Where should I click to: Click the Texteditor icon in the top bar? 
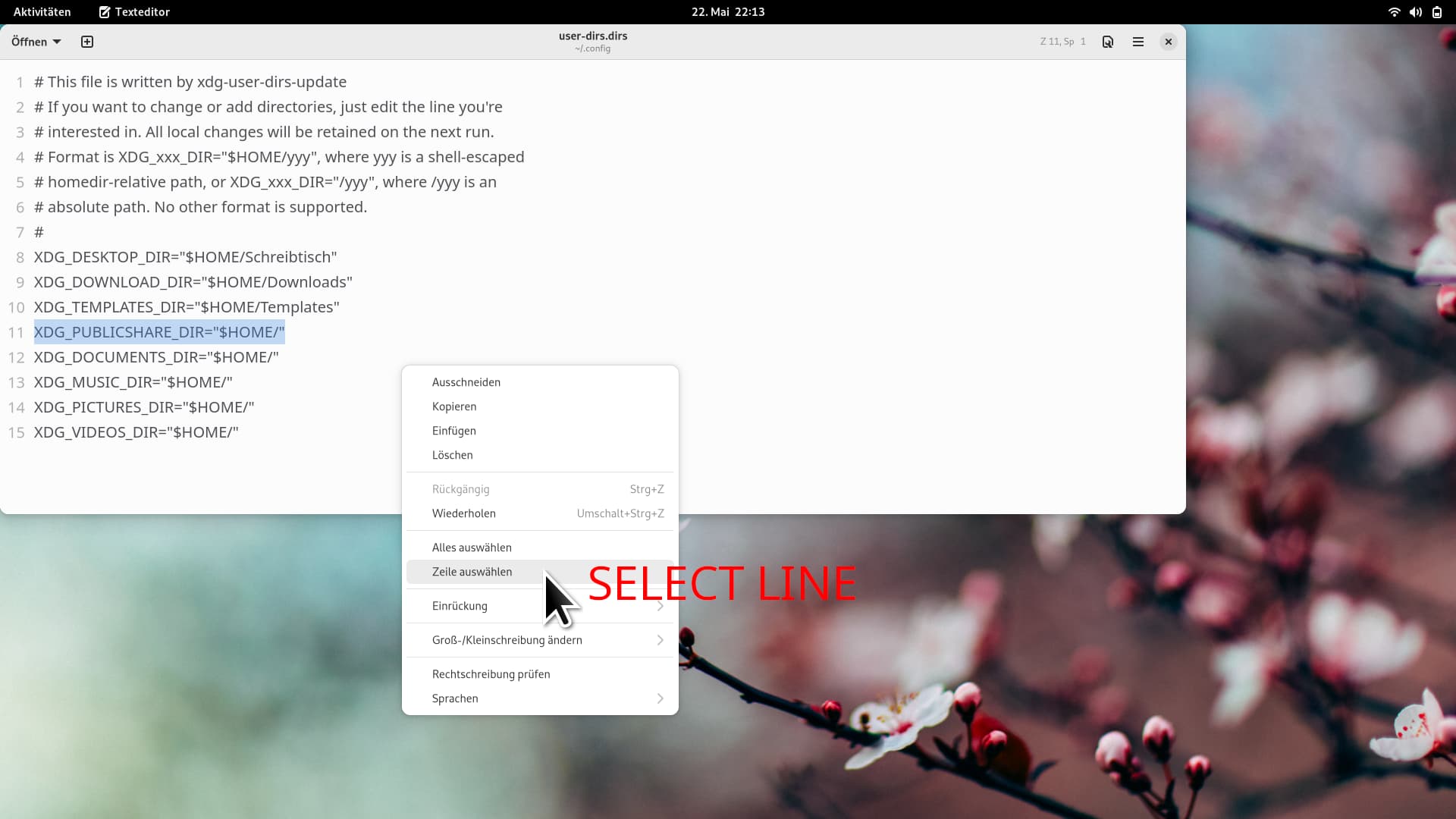pyautogui.click(x=133, y=11)
